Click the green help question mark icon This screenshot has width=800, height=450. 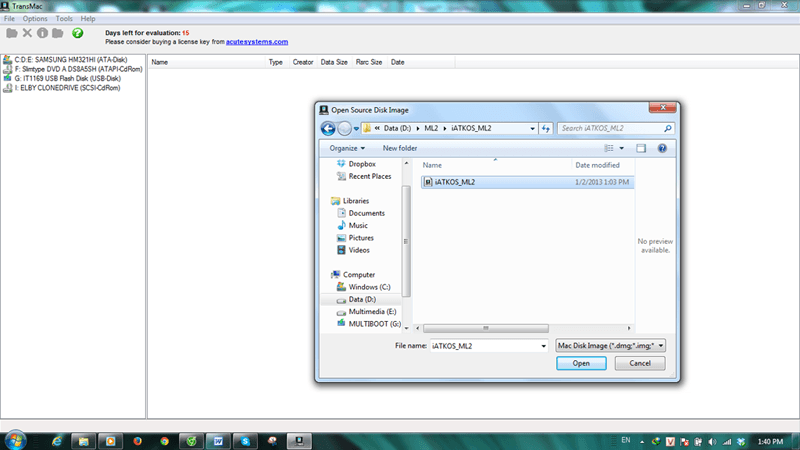click(78, 33)
